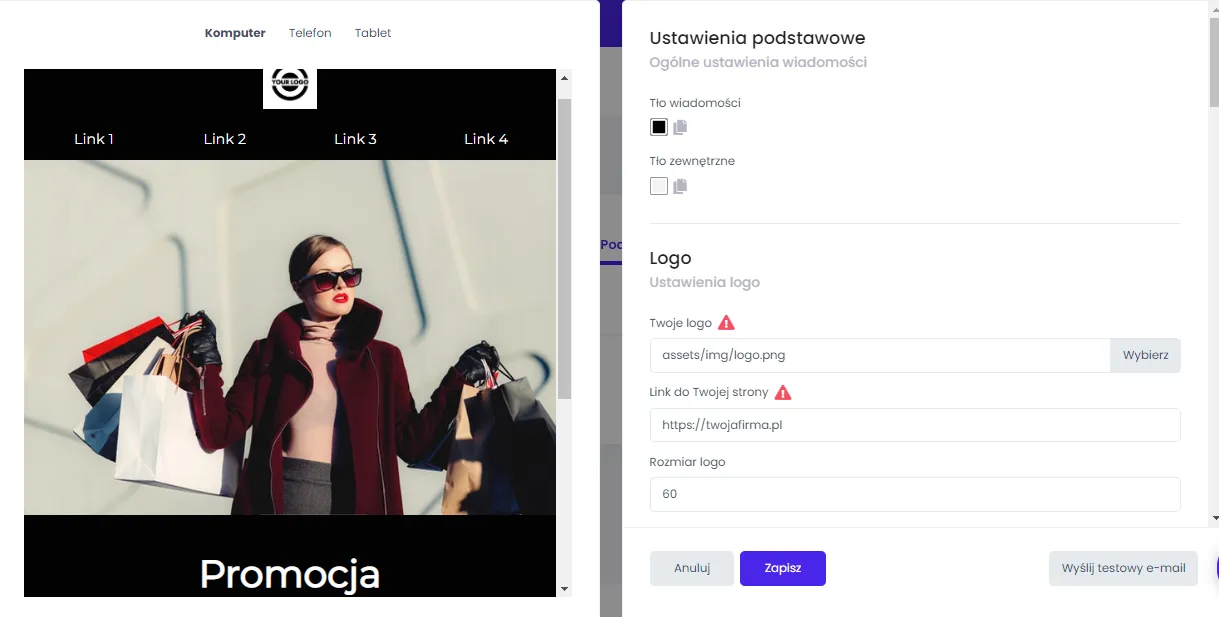Click the https://twojafirma.pl link field
Image resolution: width=1219 pixels, height=617 pixels.
(915, 425)
